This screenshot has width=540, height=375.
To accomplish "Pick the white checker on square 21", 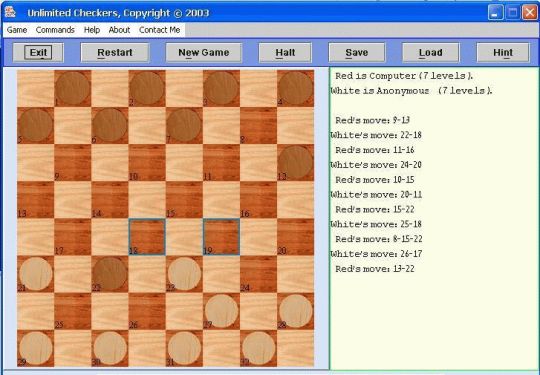I will pyautogui.click(x=35, y=274).
